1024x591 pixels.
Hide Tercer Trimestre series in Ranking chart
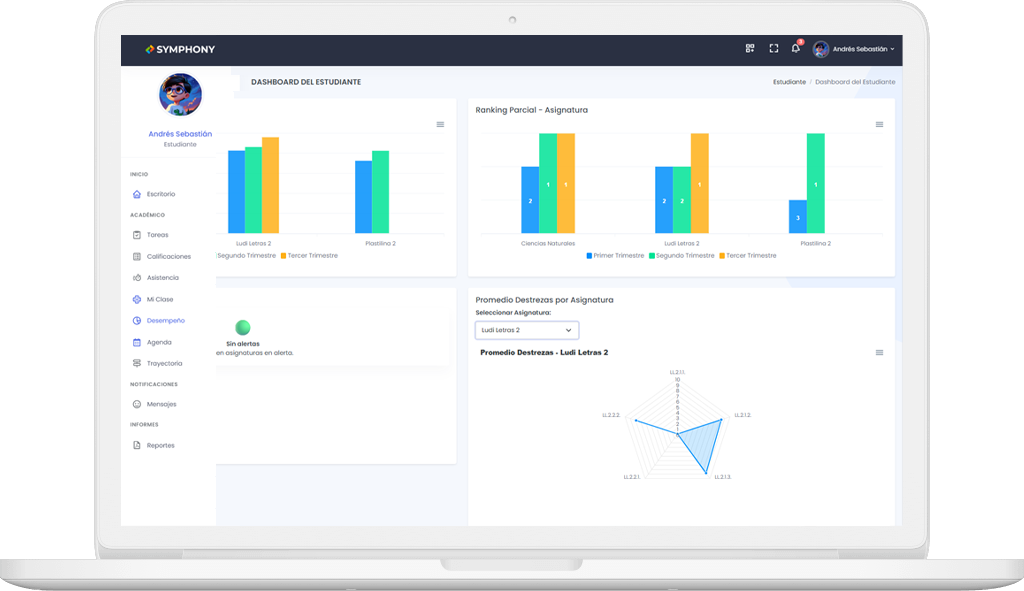click(x=747, y=256)
